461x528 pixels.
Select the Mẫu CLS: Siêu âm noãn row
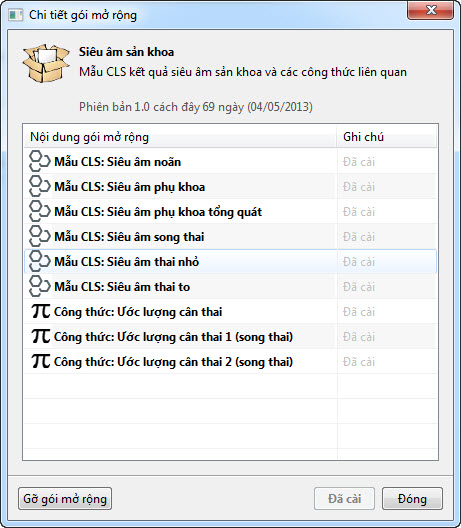pos(230,162)
